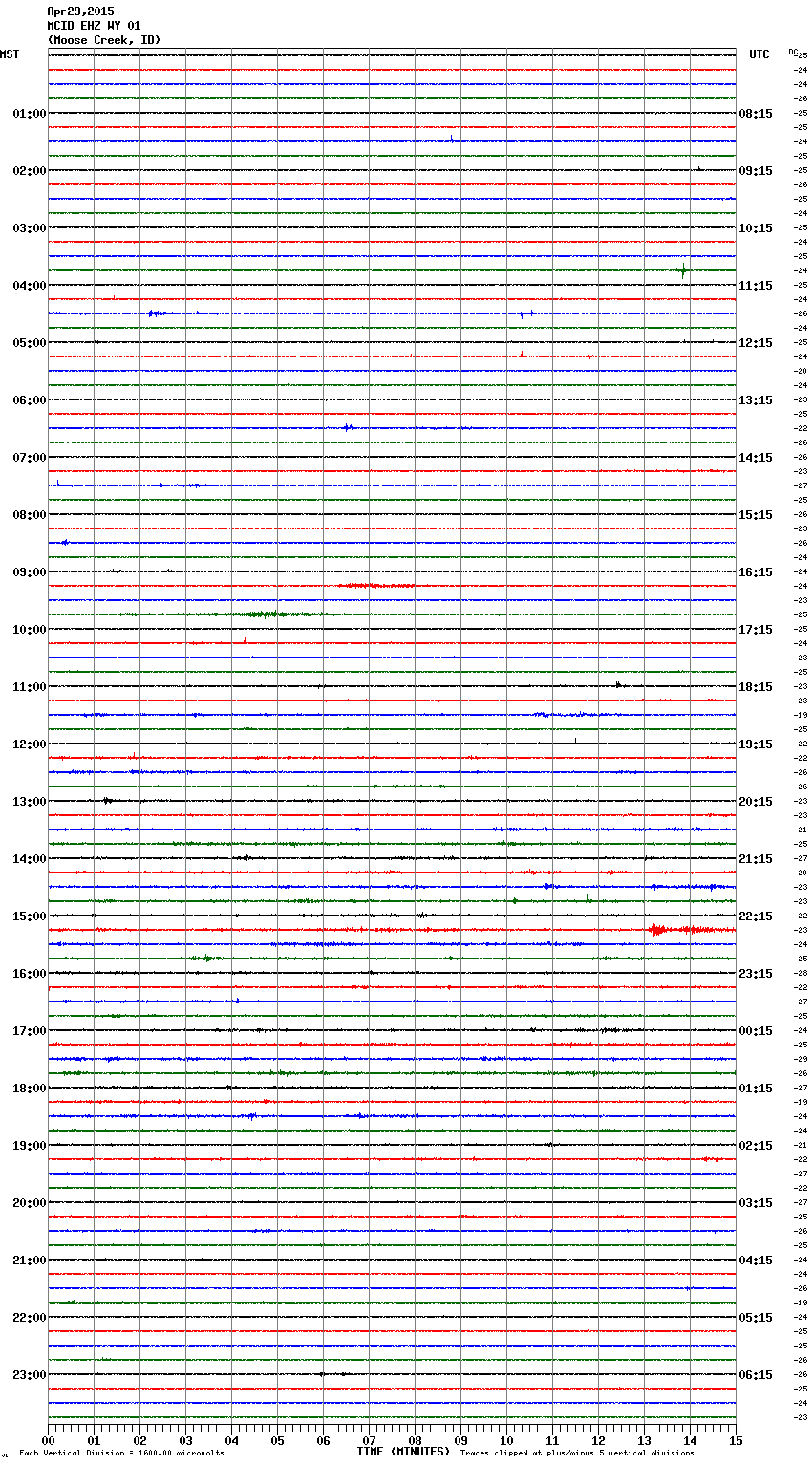Select the 19:00 MST time label
Viewport: 812px width, 1466px height.
pyautogui.click(x=30, y=1146)
